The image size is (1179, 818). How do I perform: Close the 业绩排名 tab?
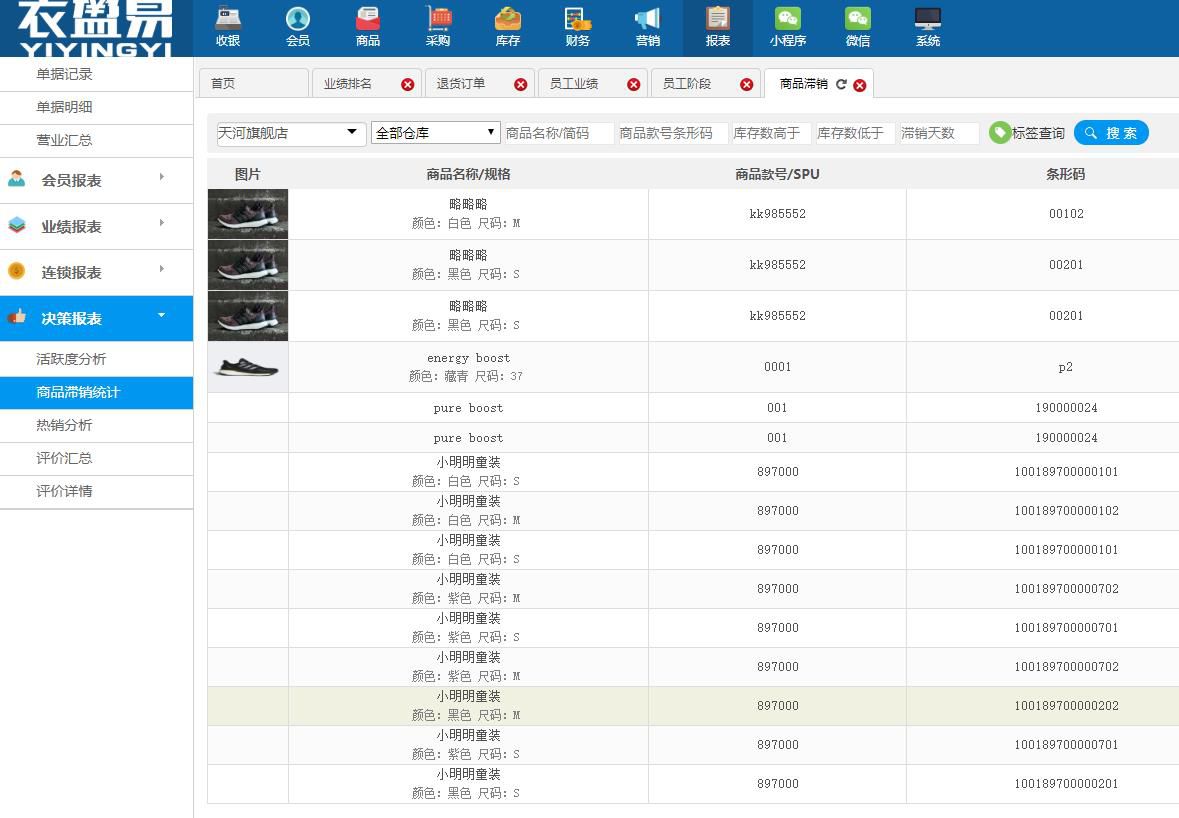[x=407, y=85]
